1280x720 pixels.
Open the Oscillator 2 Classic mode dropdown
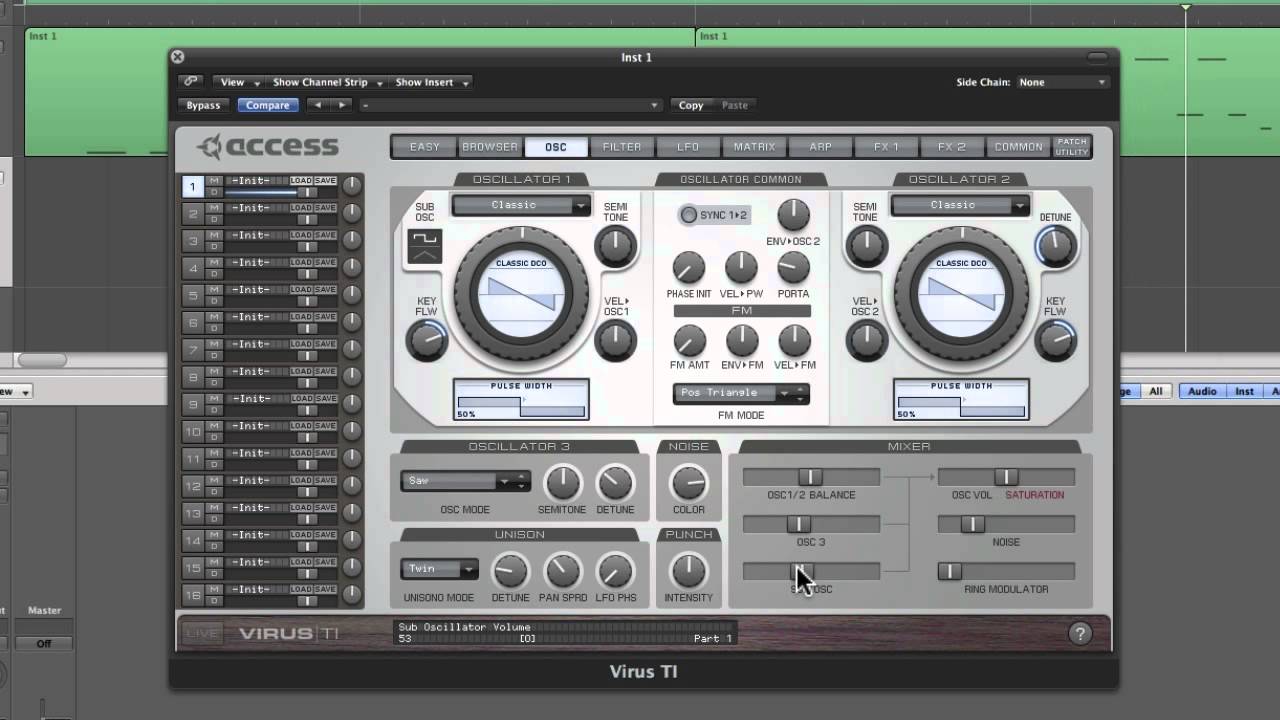[960, 205]
